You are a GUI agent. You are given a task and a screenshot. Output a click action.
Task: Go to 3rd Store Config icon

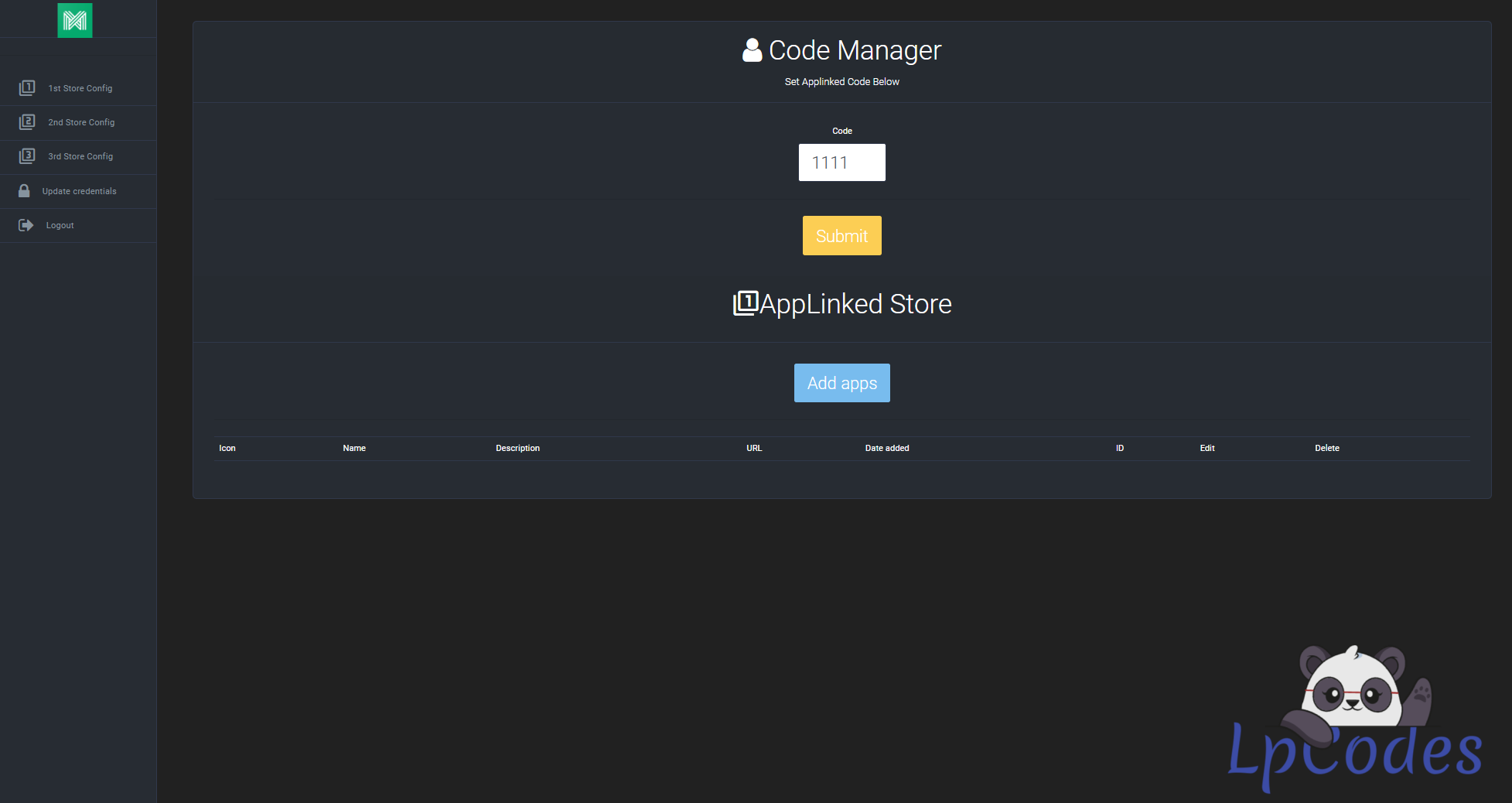27,156
